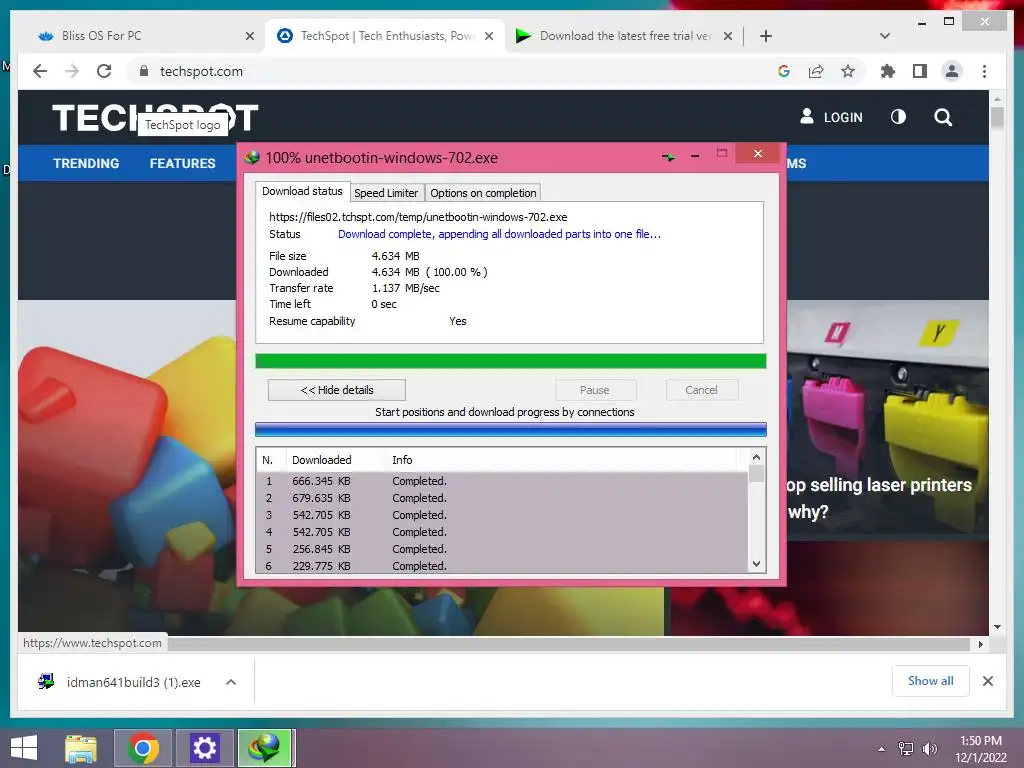Open the FEATURES menu on TechSpot
The width and height of the screenshot is (1024, 768).
coord(182,163)
